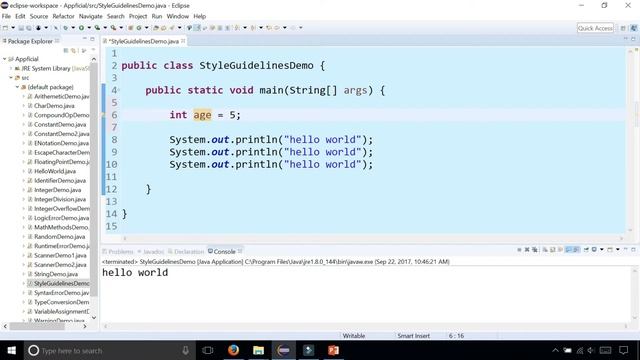The width and height of the screenshot is (640, 360).
Task: Open the Navigate menu
Action: [91, 16]
